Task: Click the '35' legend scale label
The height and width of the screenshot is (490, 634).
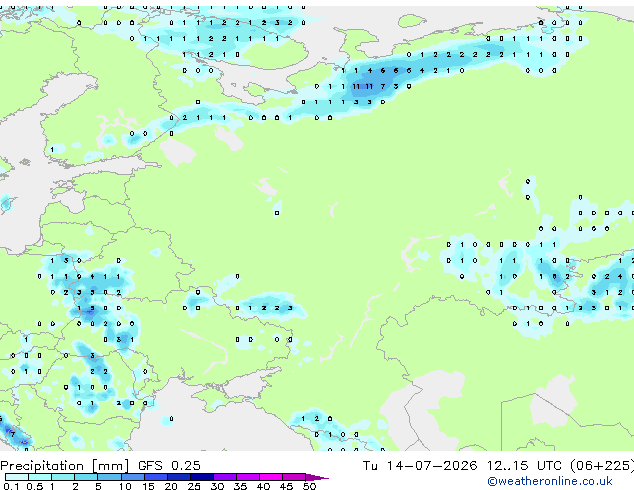Action: tap(241, 486)
